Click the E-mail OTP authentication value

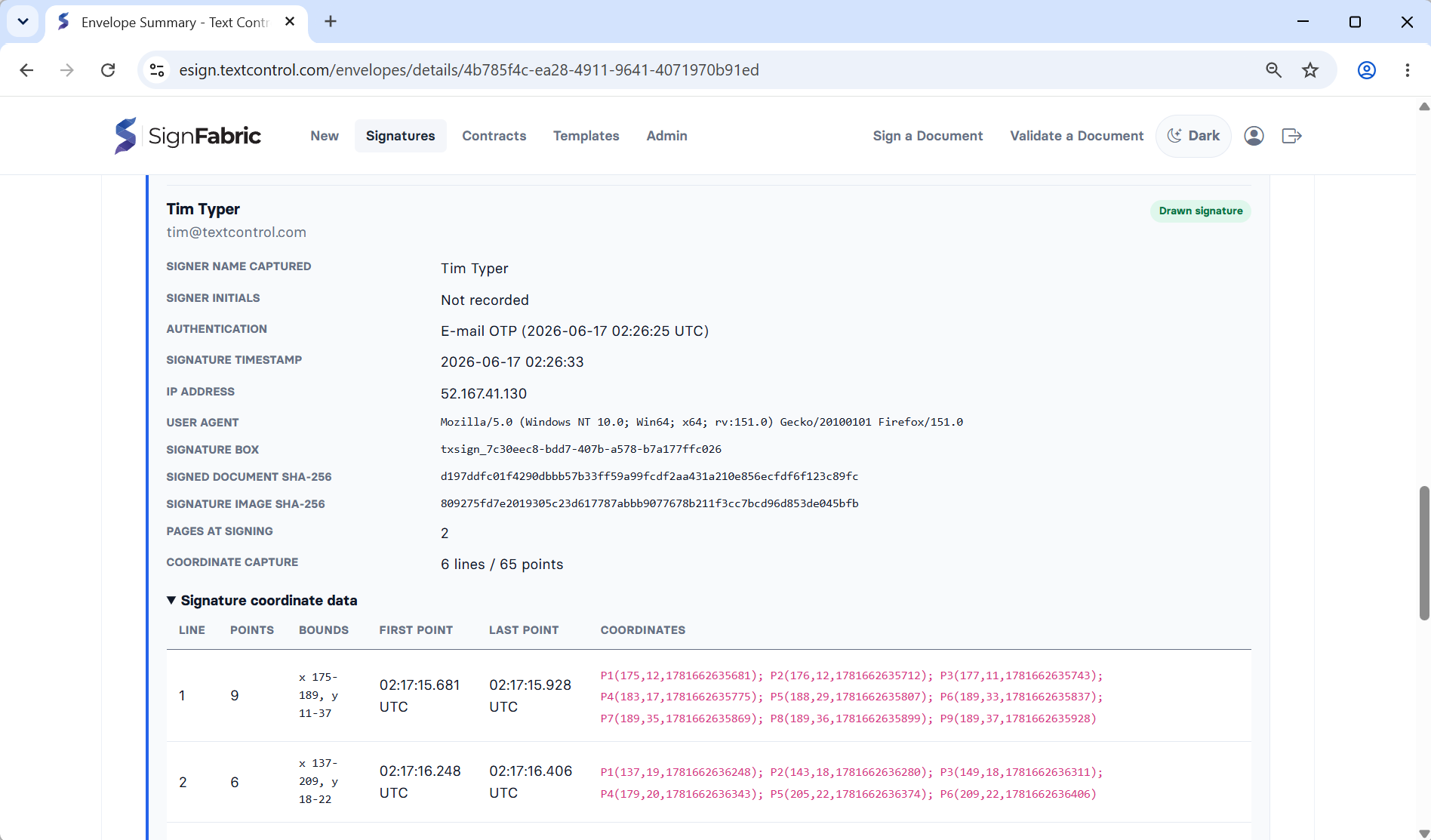tap(575, 331)
